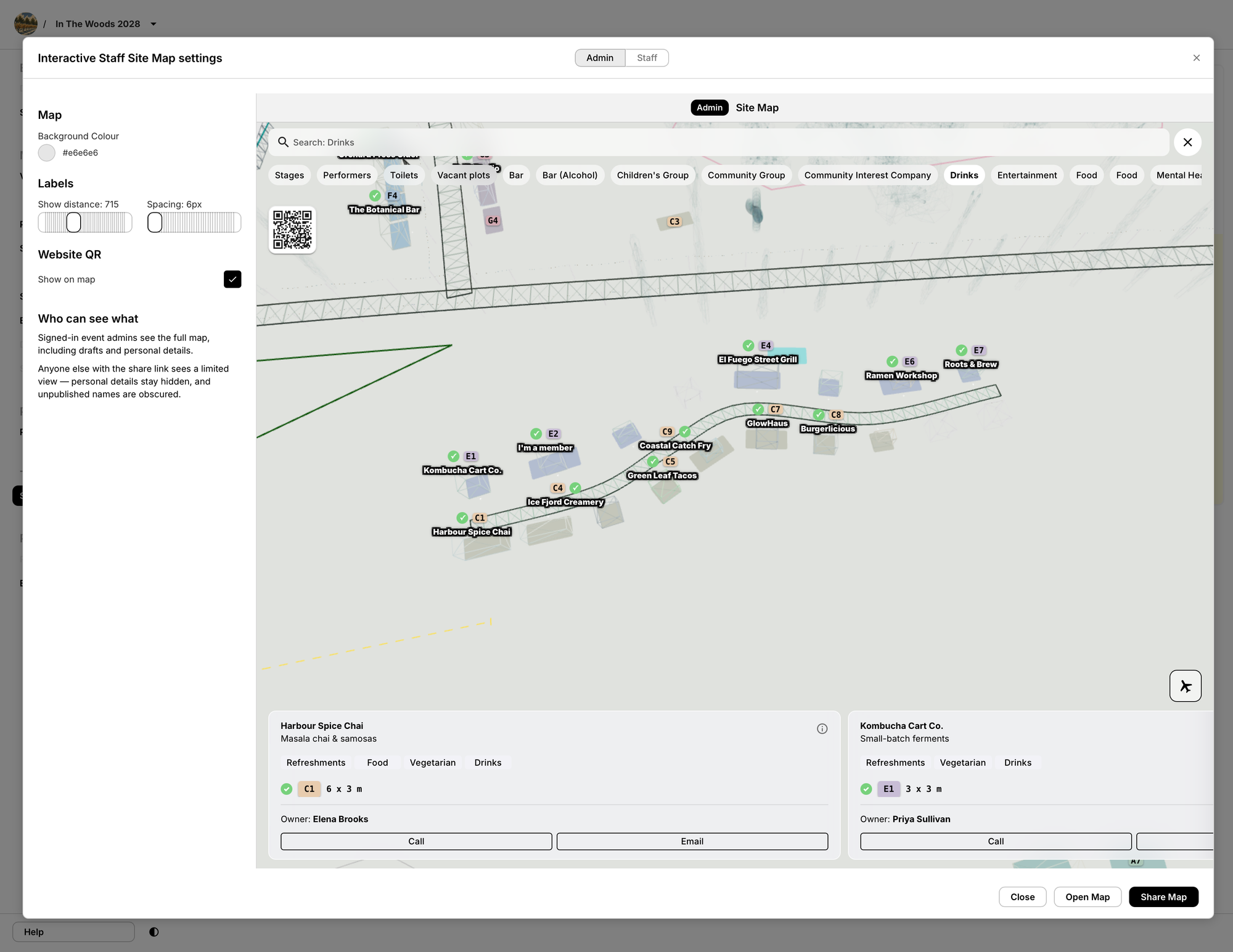The image size is (1233, 952).
Task: Select the Community Interest Company filter chip
Action: pos(867,175)
